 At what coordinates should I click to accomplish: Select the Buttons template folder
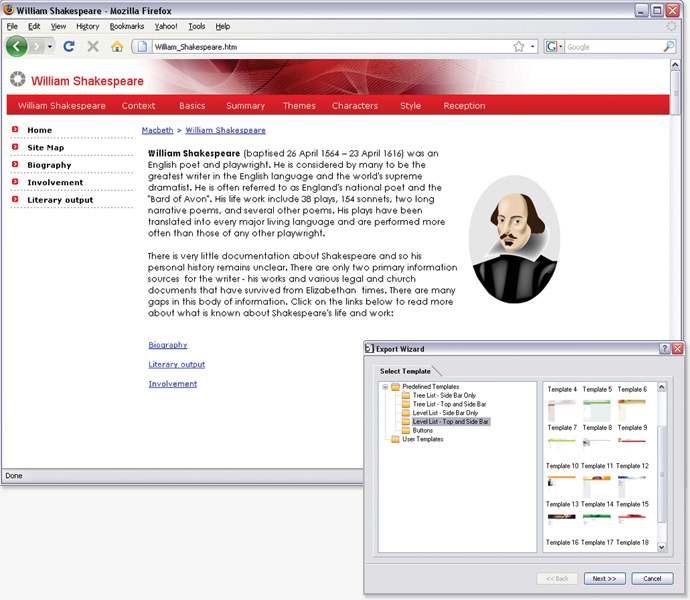(422, 430)
